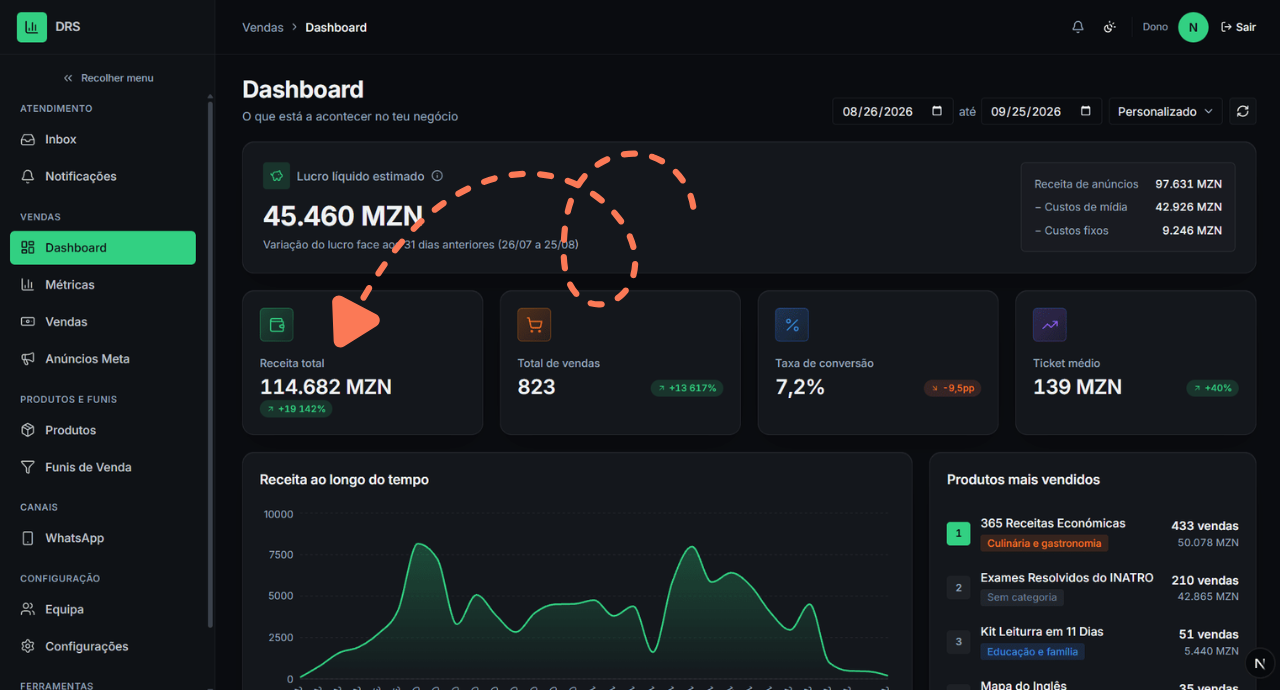This screenshot has width=1280, height=690.
Task: Click the refresh data button
Action: tap(1243, 111)
